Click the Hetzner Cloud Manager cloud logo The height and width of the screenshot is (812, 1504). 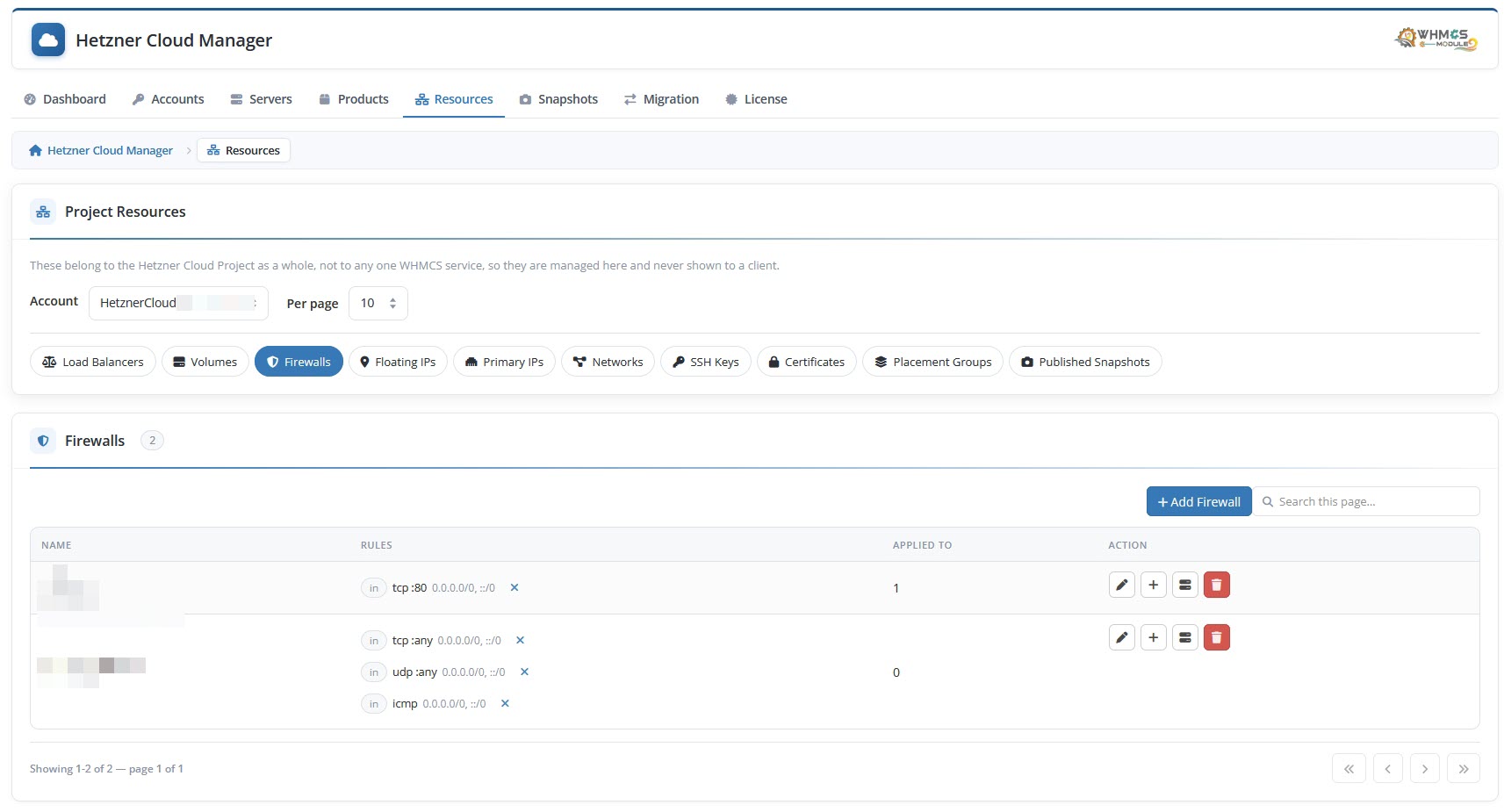point(48,40)
